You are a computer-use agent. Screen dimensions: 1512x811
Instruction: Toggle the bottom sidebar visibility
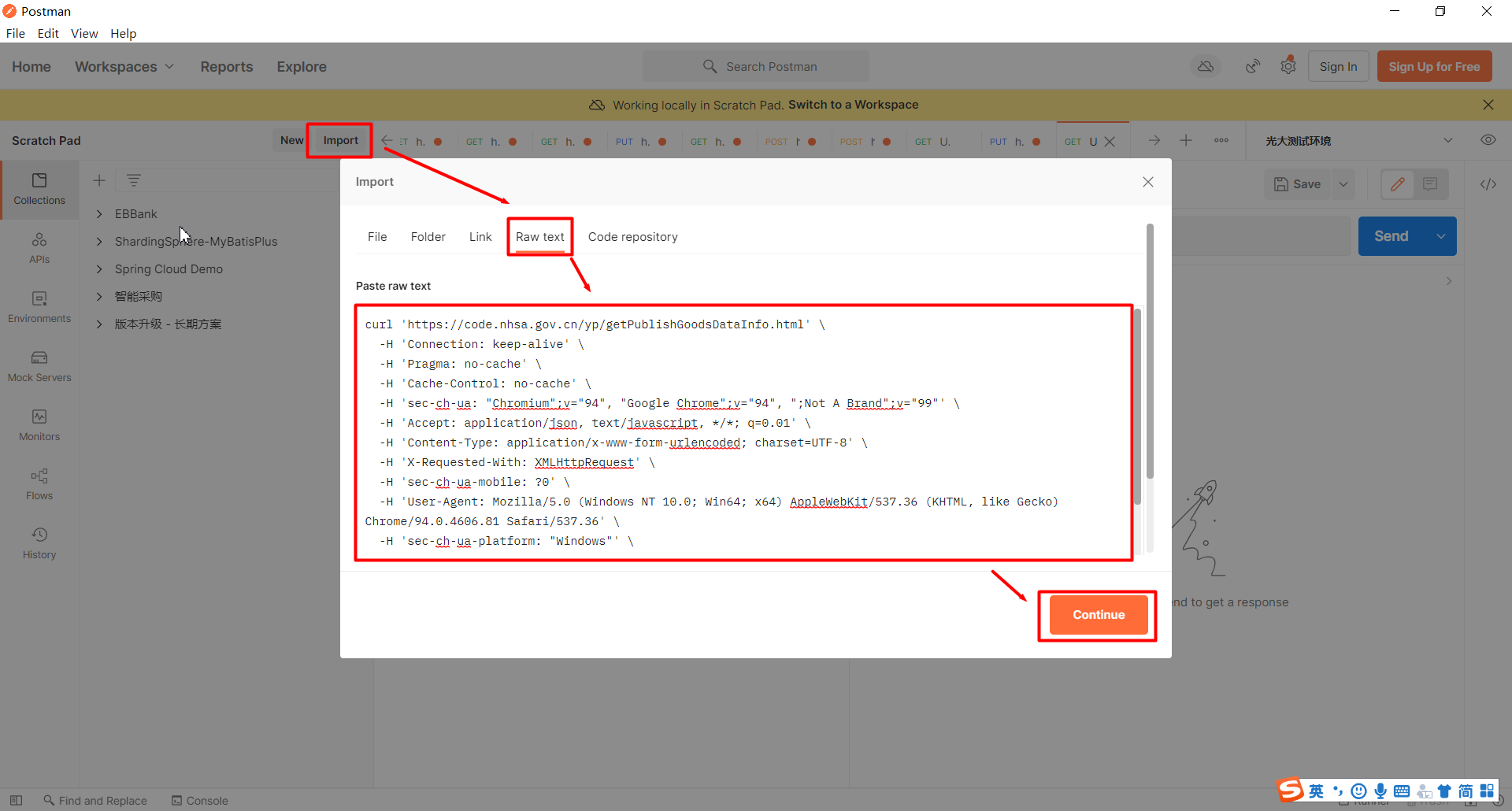coord(17,800)
